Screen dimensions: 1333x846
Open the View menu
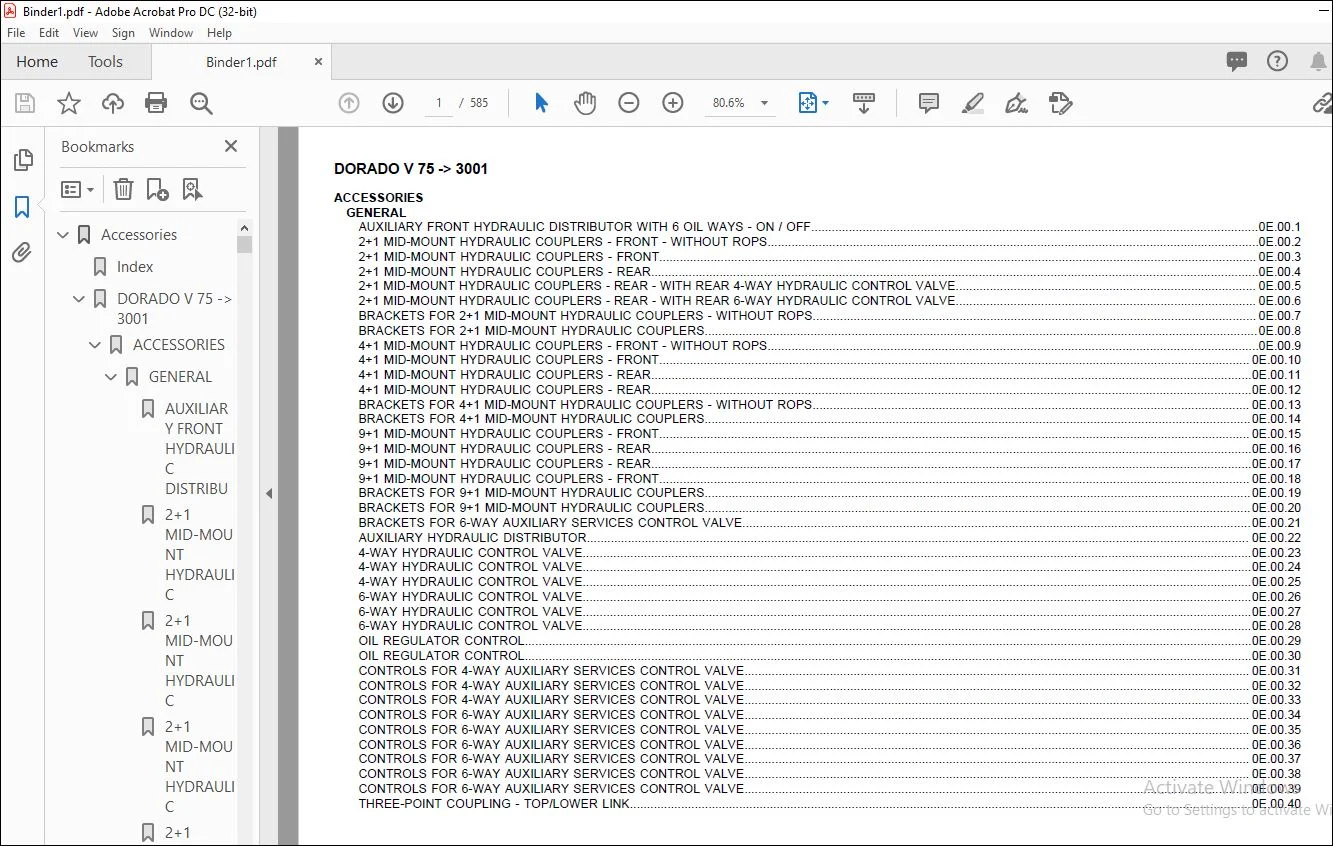click(86, 33)
